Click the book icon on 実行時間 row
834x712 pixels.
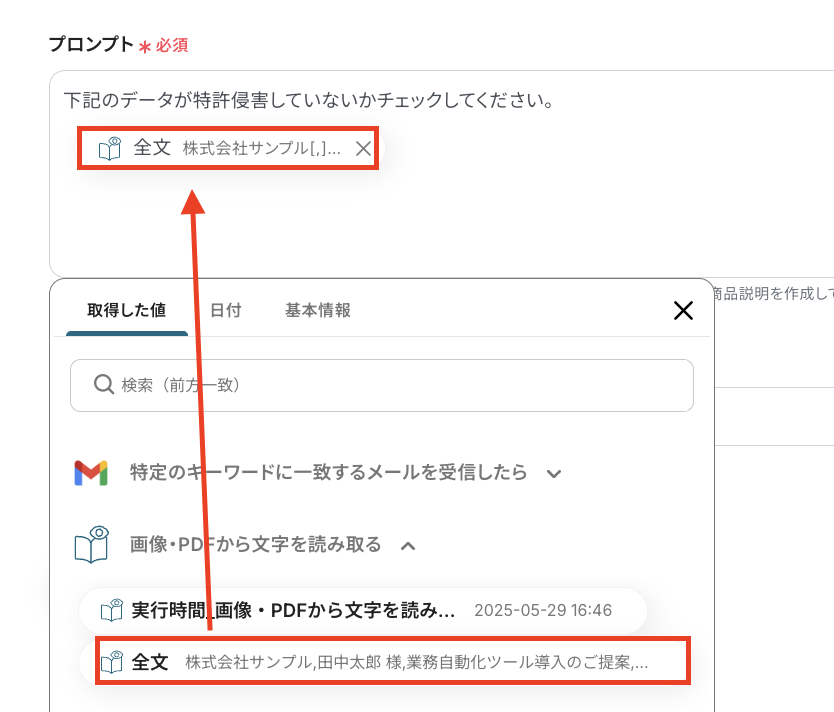pos(112,610)
